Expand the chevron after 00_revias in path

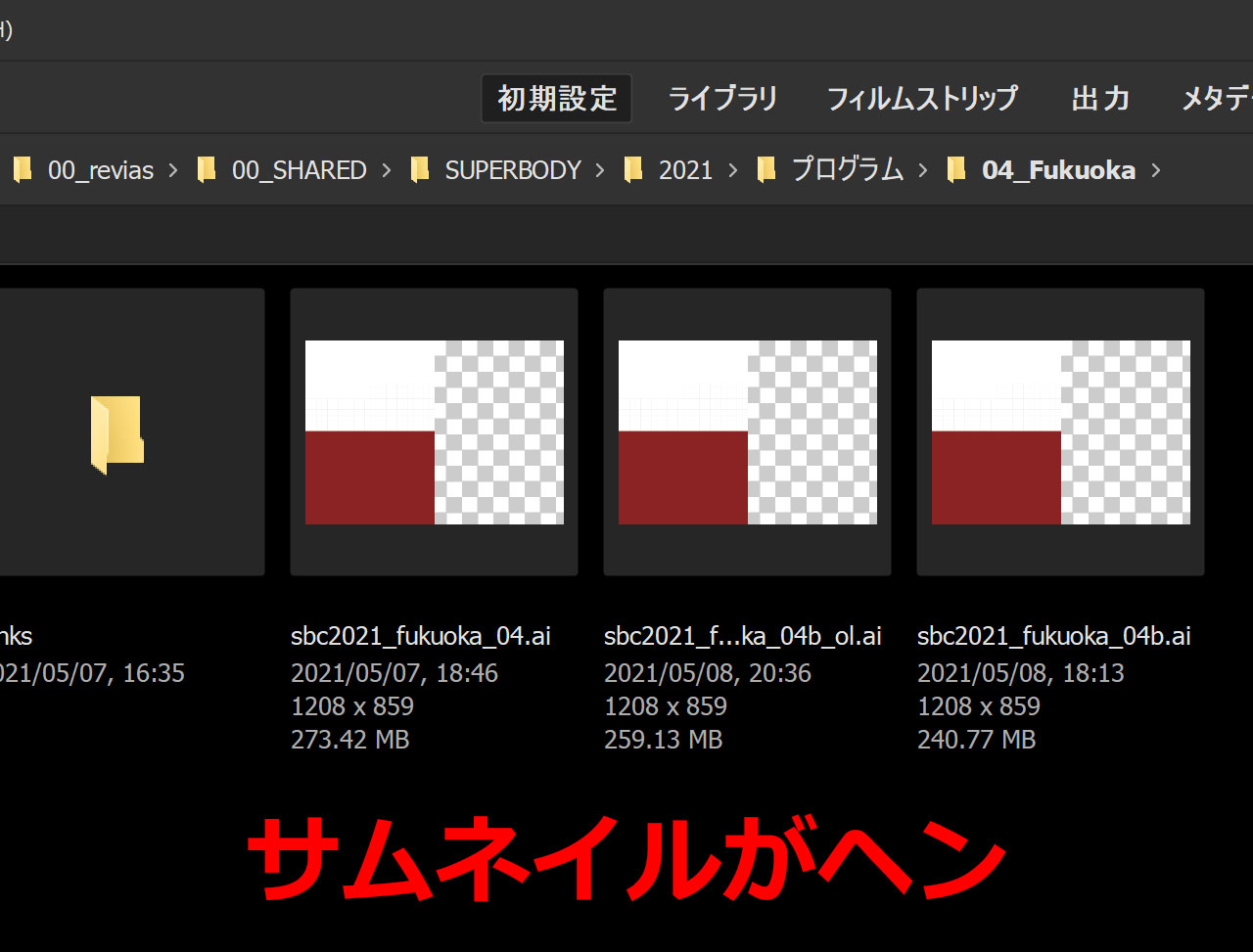coord(173,170)
